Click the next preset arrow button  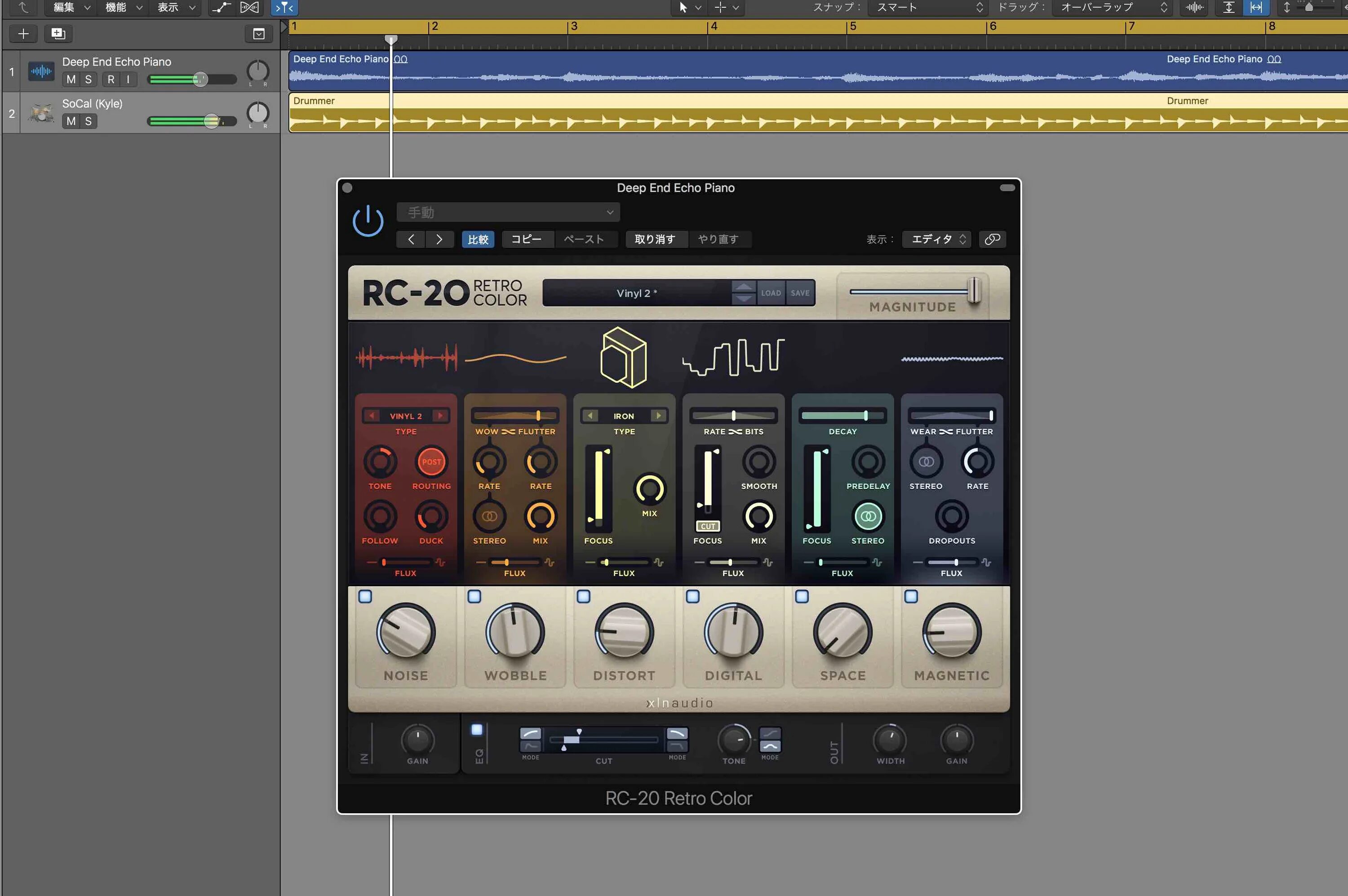439,239
